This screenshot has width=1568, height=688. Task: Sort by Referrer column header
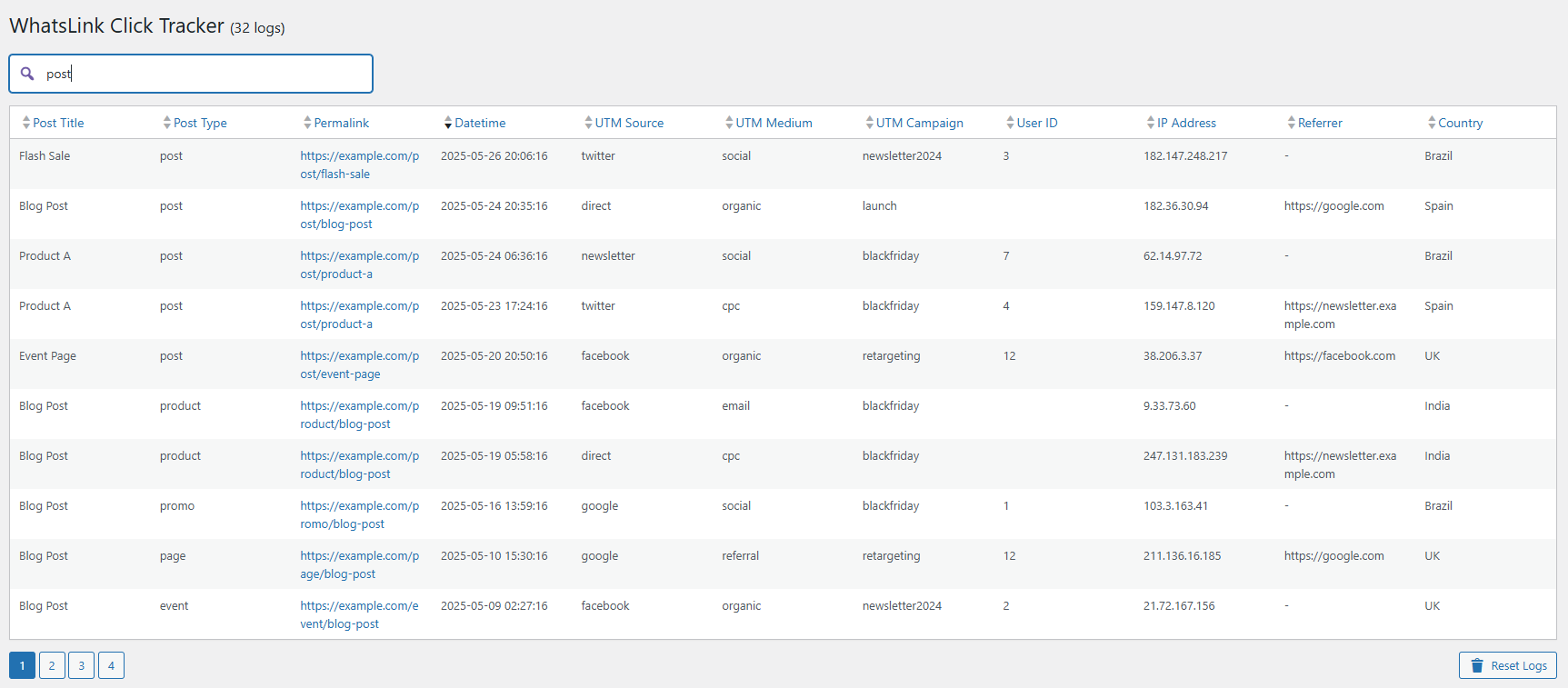click(x=1314, y=123)
